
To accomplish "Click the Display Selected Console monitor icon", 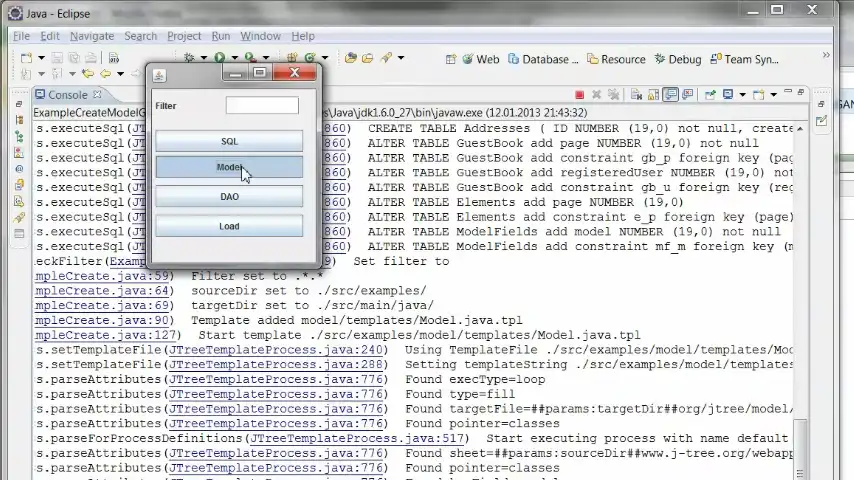I will pyautogui.click(x=728, y=95).
